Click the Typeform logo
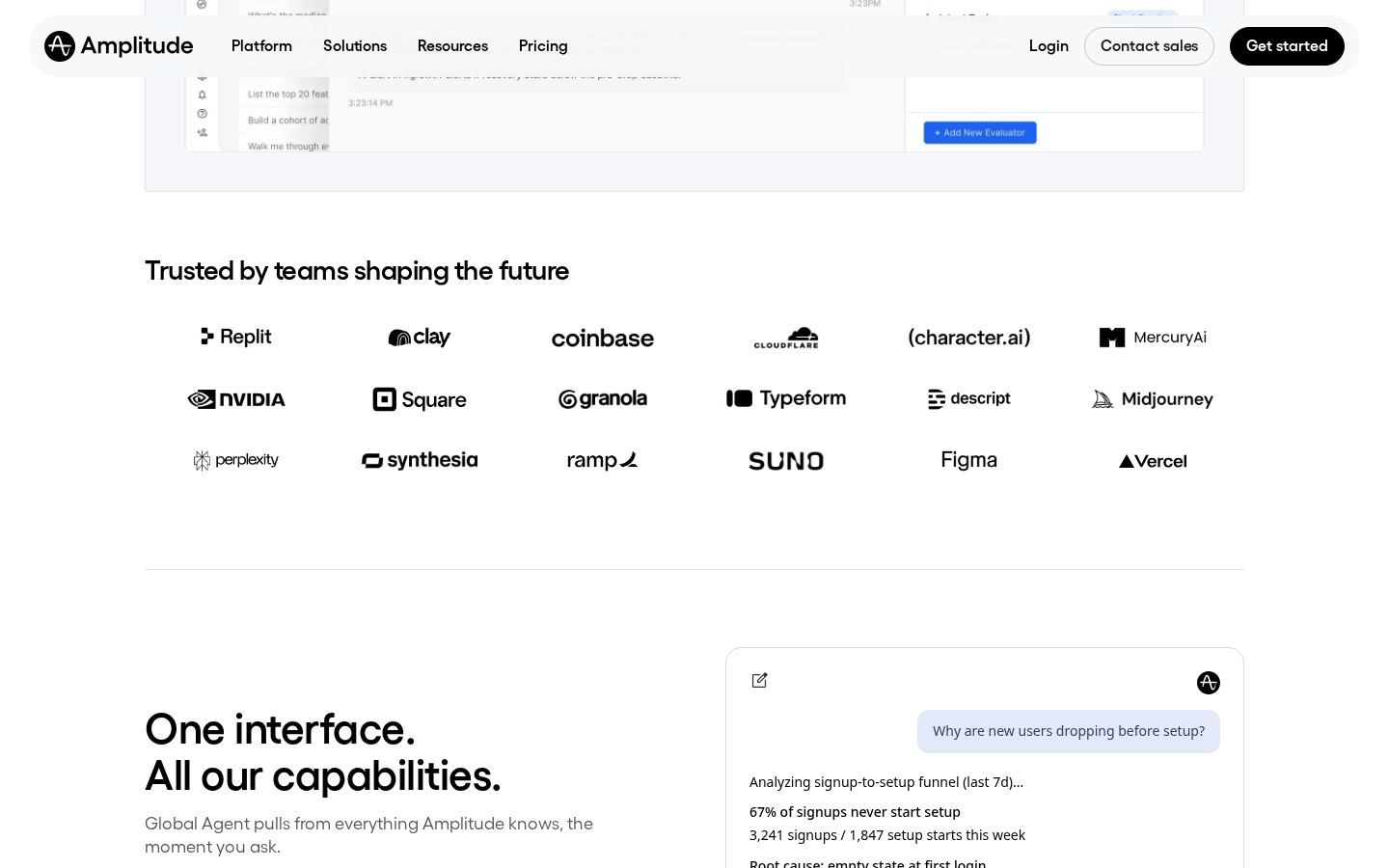 click(786, 398)
